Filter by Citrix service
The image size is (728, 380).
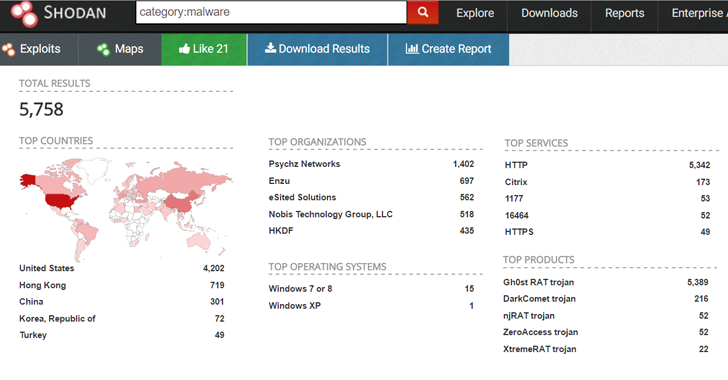[x=516, y=182]
